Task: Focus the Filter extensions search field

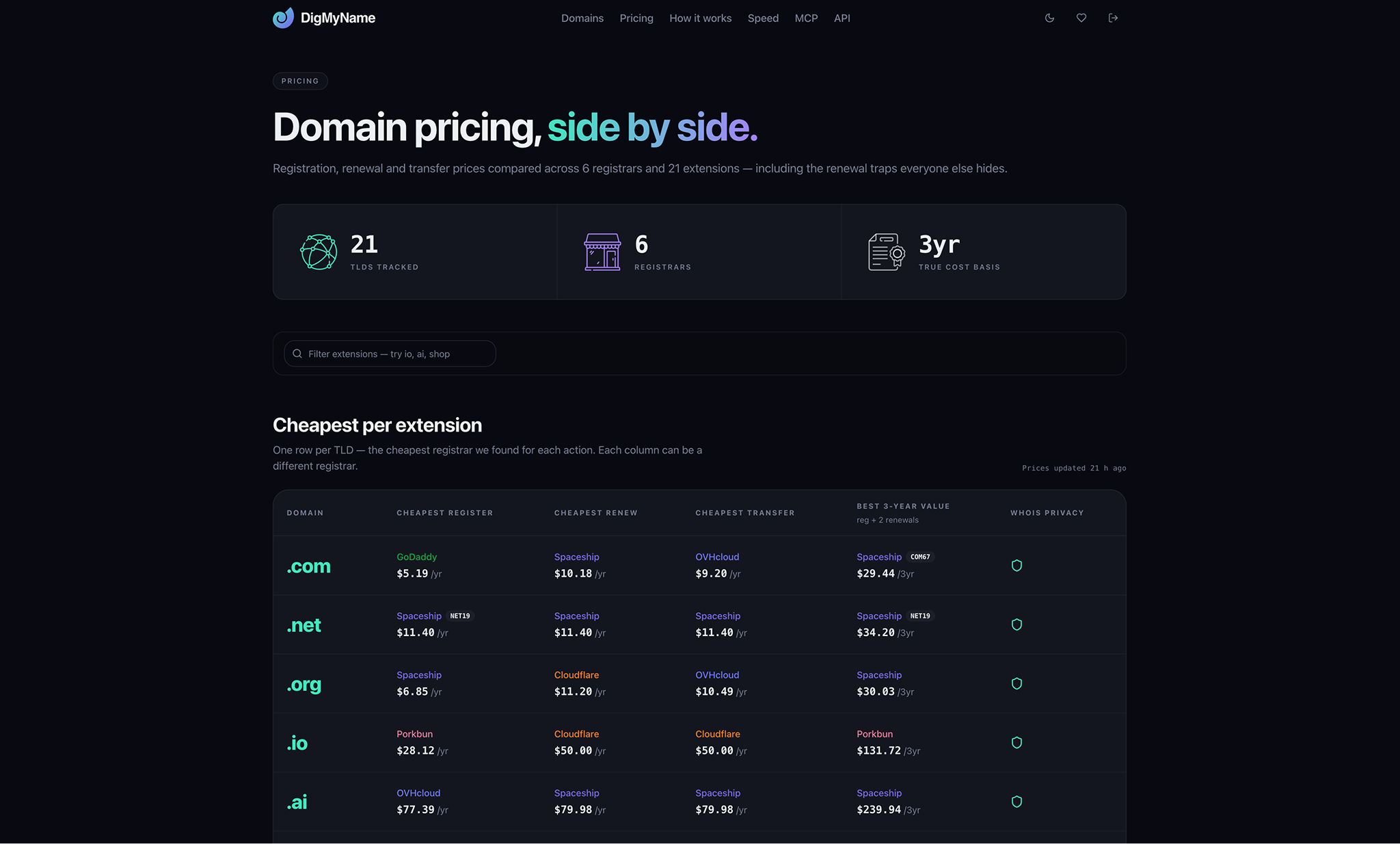Action: tap(390, 354)
